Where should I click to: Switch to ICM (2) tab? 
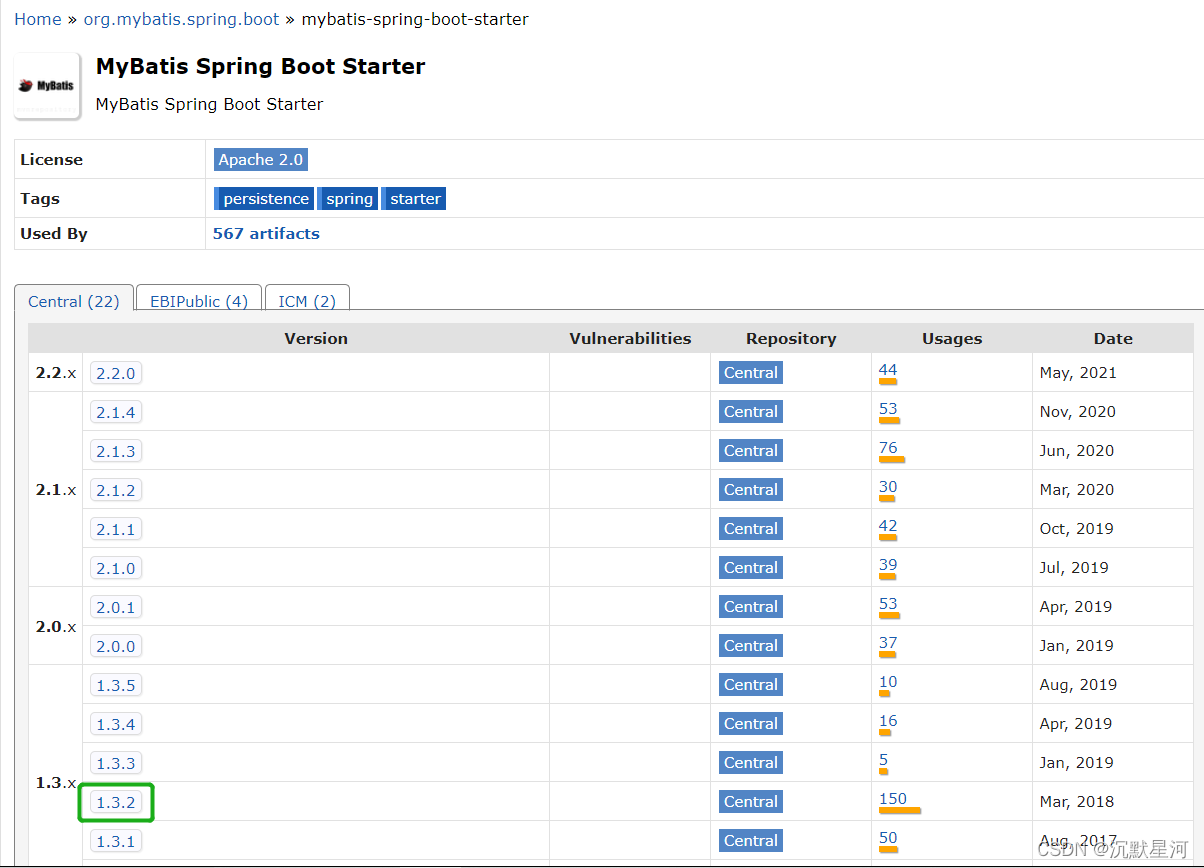(x=307, y=301)
